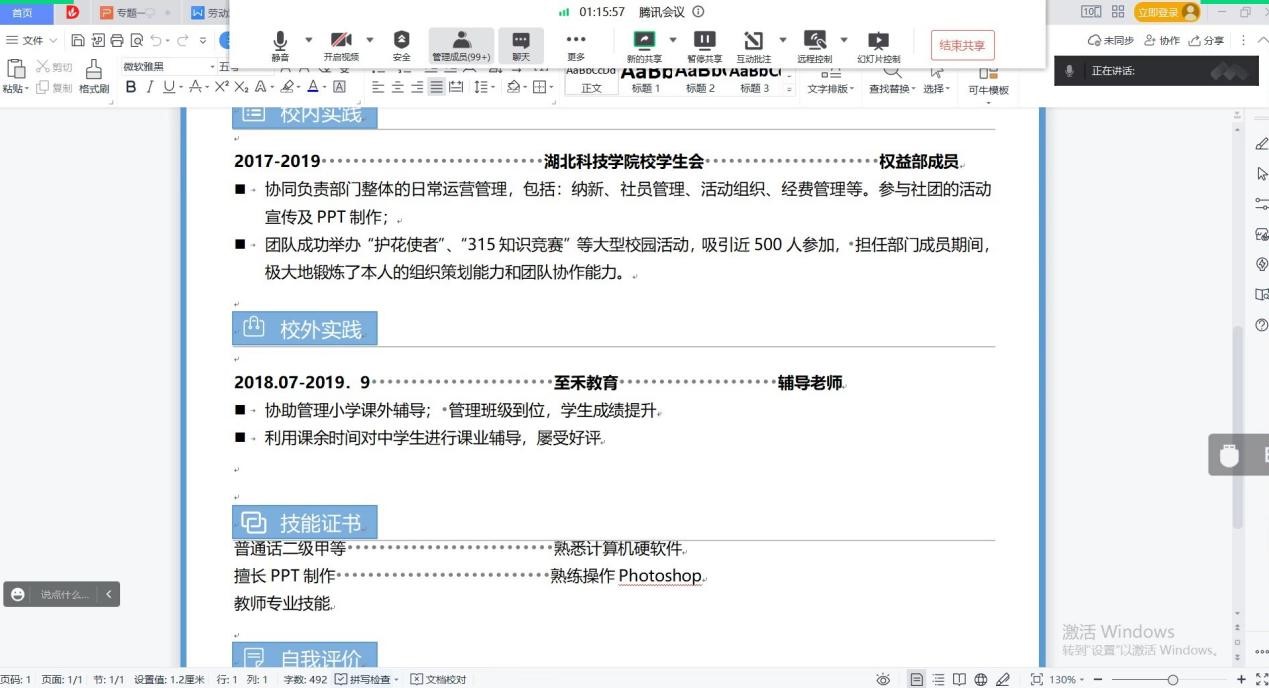Pause screen sharing (暂停共享)

(x=704, y=44)
